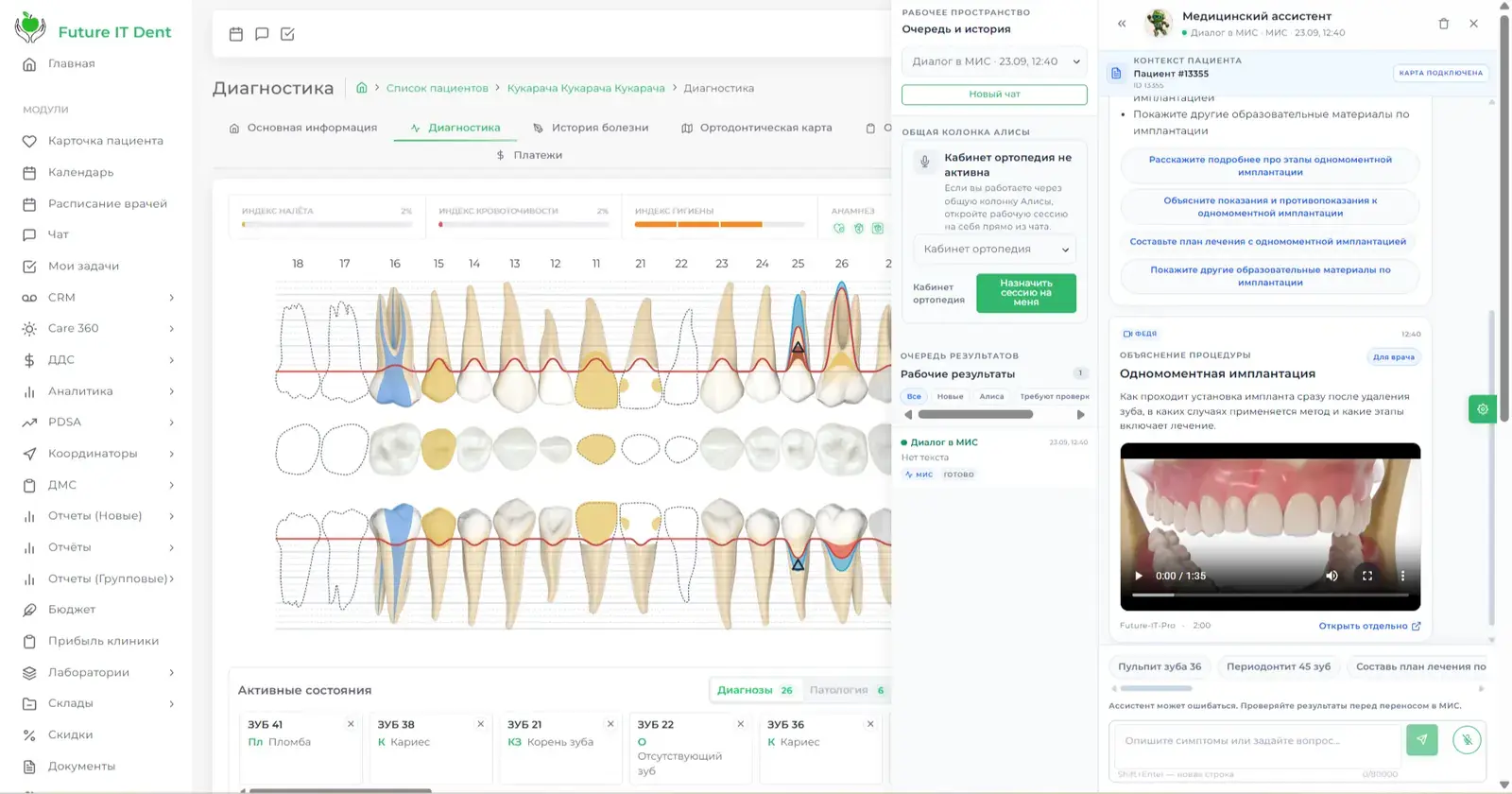Click the first anamnesis icon
This screenshot has width=1512, height=794.
(838, 228)
